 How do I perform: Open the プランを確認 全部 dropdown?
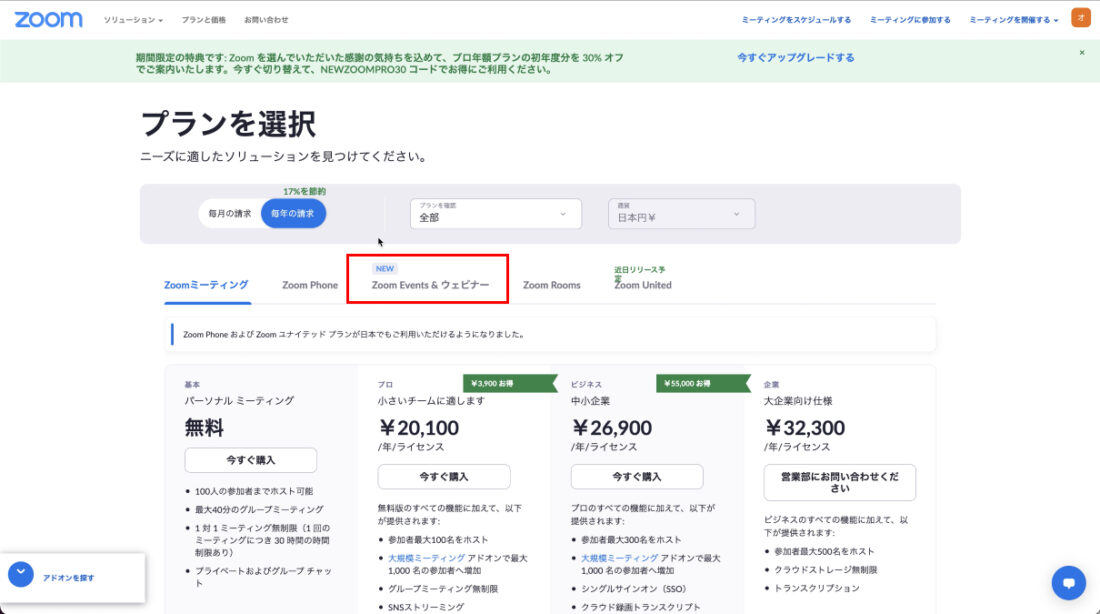point(495,213)
